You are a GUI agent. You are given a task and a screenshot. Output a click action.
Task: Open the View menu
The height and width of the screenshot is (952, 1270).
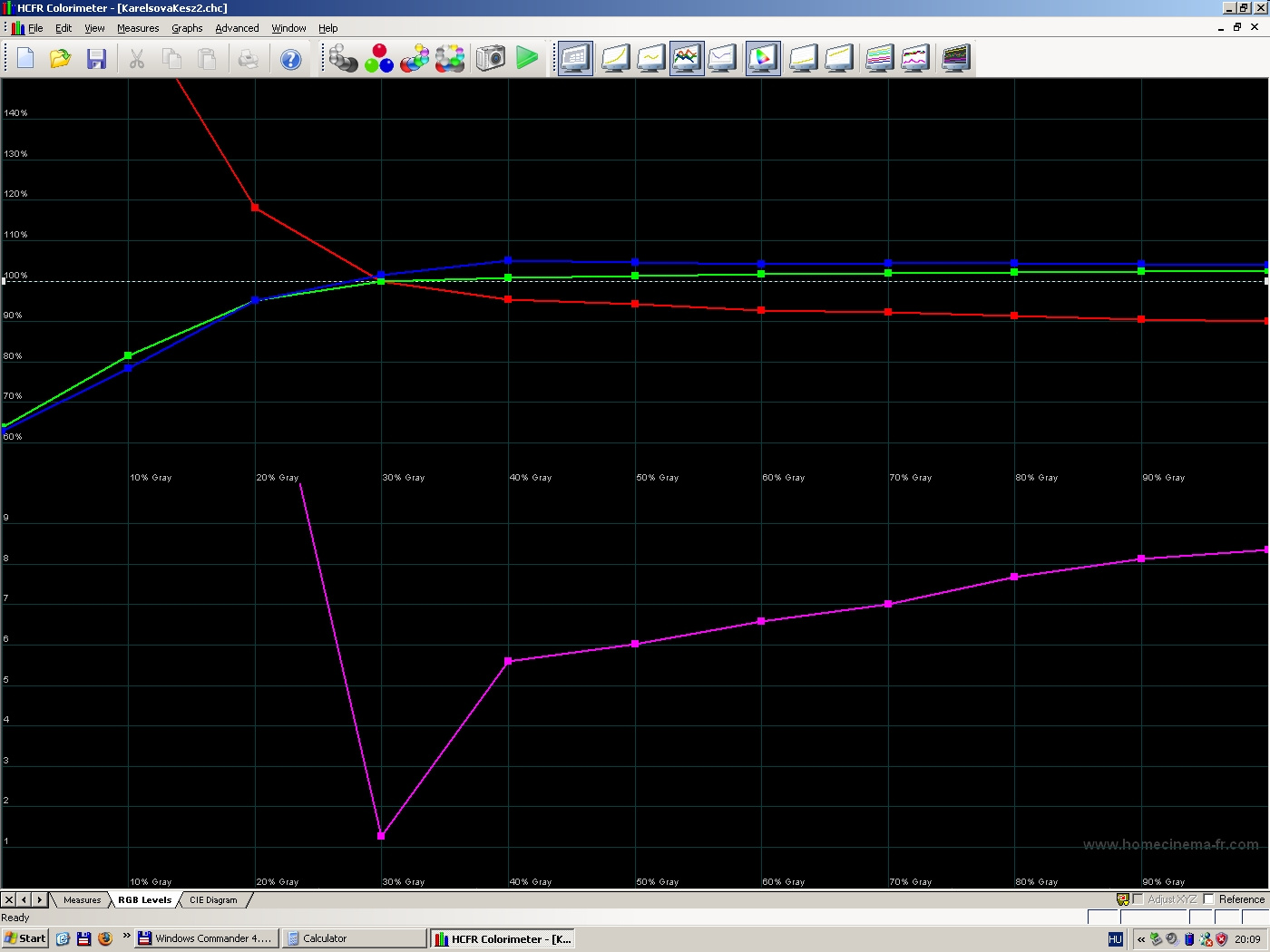(x=94, y=28)
